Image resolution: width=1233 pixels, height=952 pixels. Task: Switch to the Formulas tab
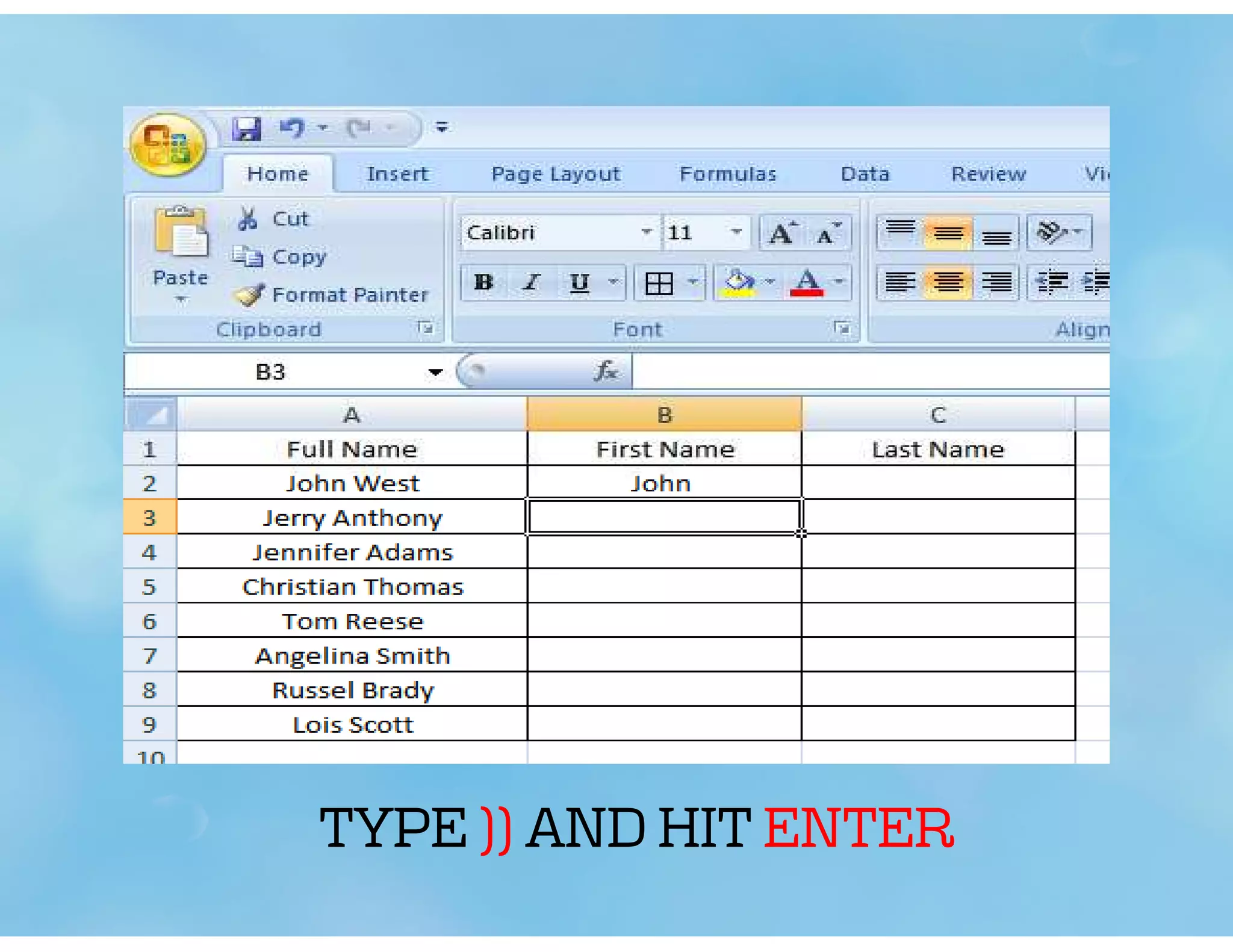[x=727, y=175]
